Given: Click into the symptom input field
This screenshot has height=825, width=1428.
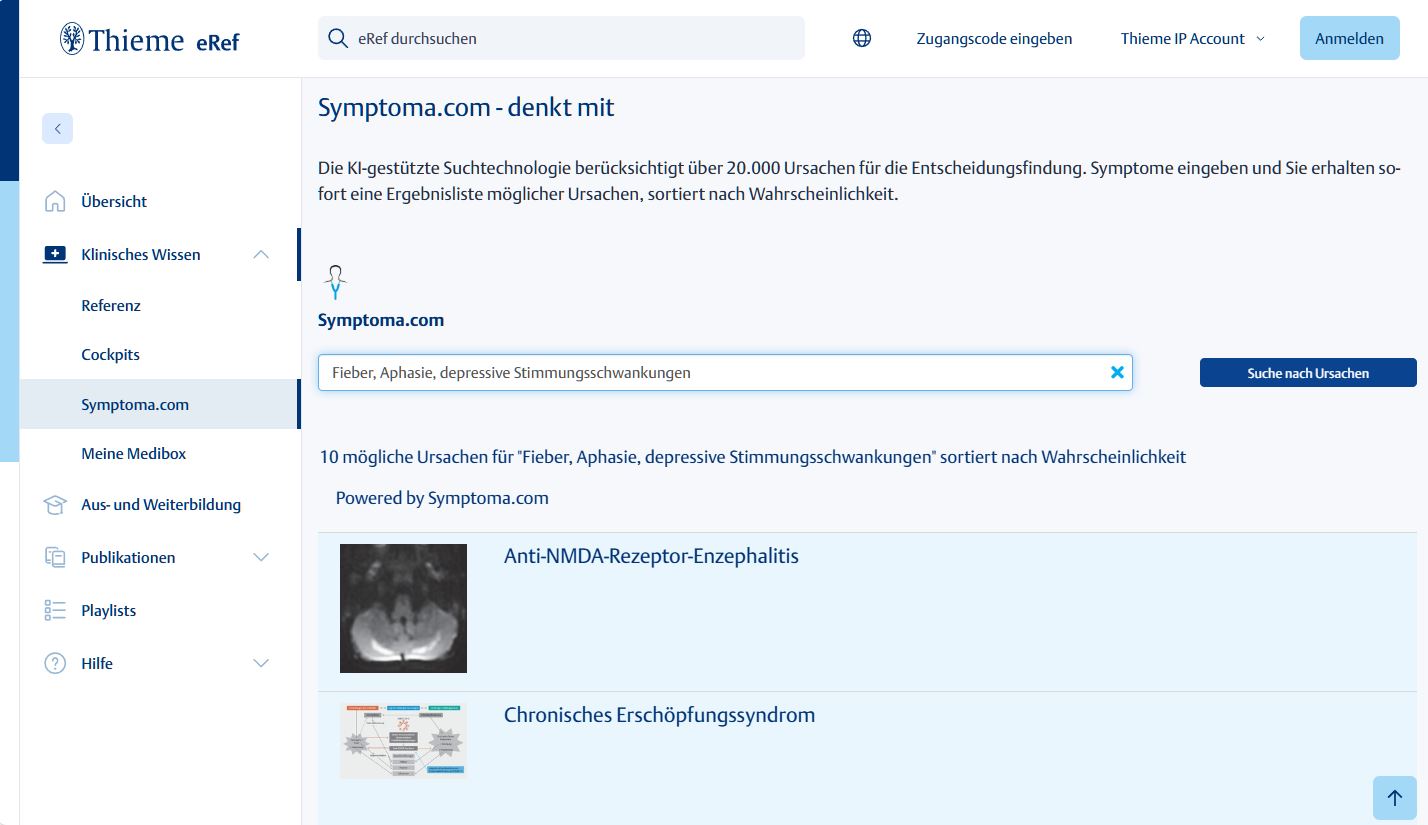Looking at the screenshot, I should [x=725, y=372].
